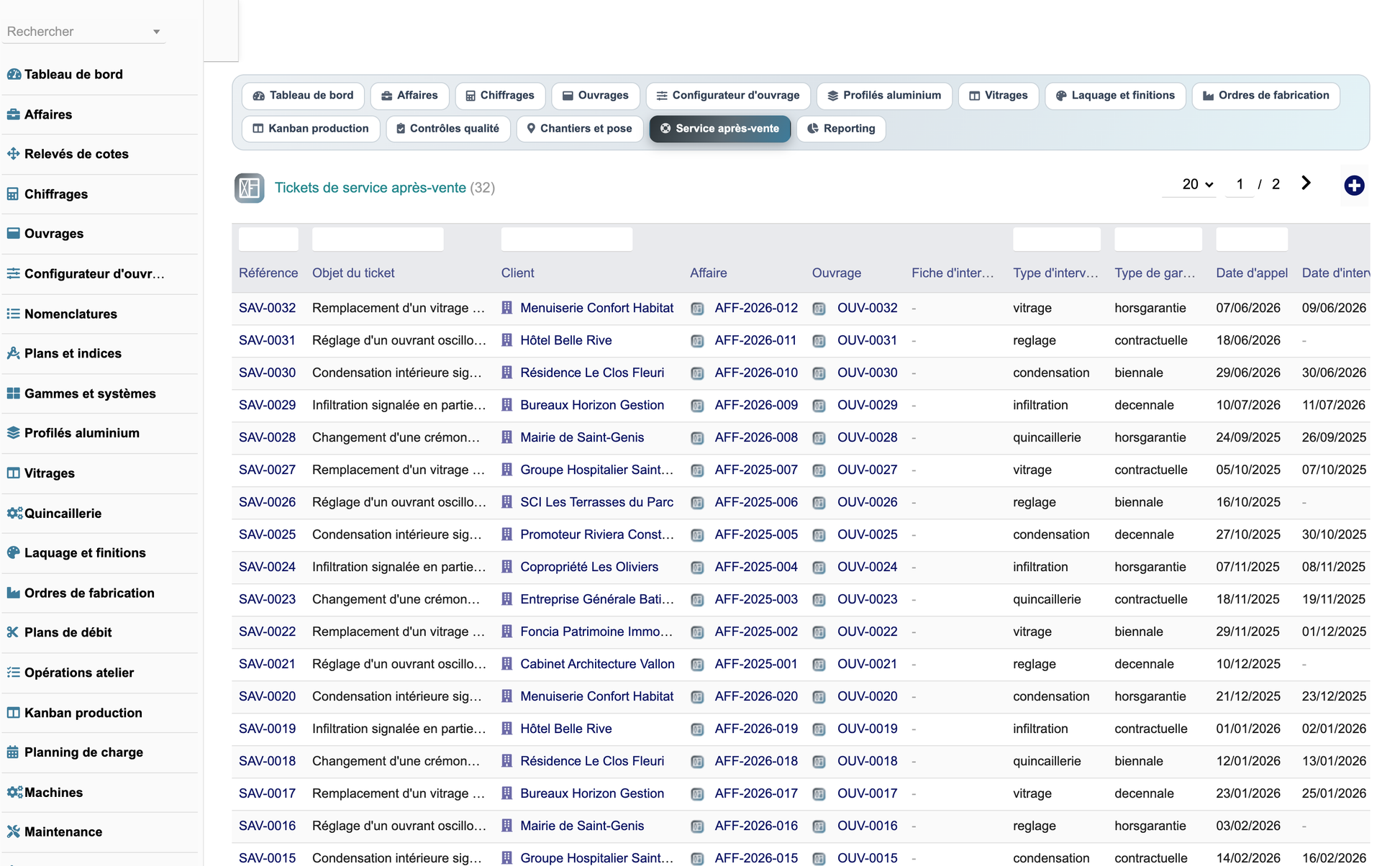Click ouvrage icon next to OUV-0032
This screenshot has height=866, width=1400.
[x=819, y=309]
